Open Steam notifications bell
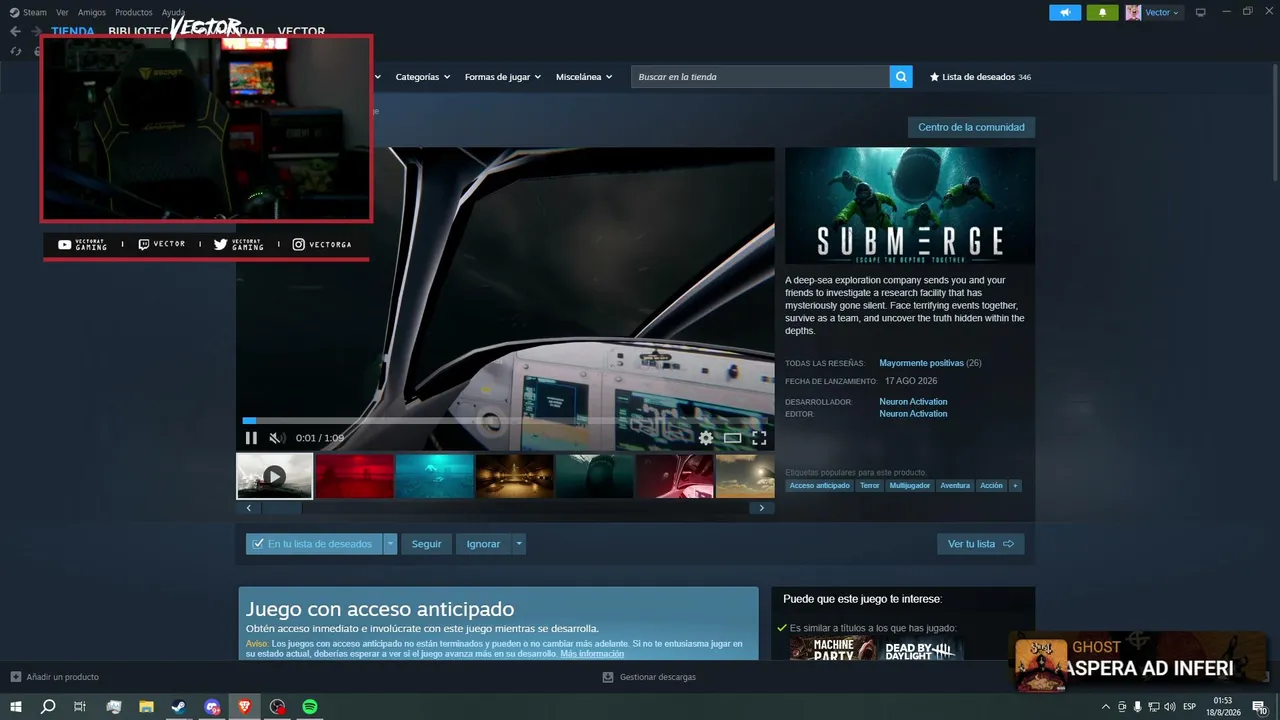This screenshot has height=720, width=1280. point(1102,12)
